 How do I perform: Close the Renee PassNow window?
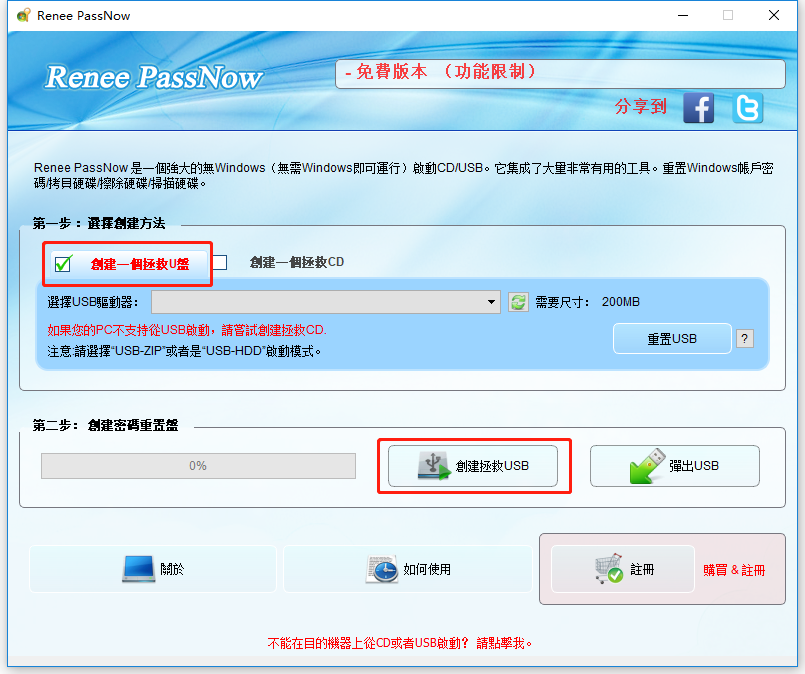(x=774, y=15)
